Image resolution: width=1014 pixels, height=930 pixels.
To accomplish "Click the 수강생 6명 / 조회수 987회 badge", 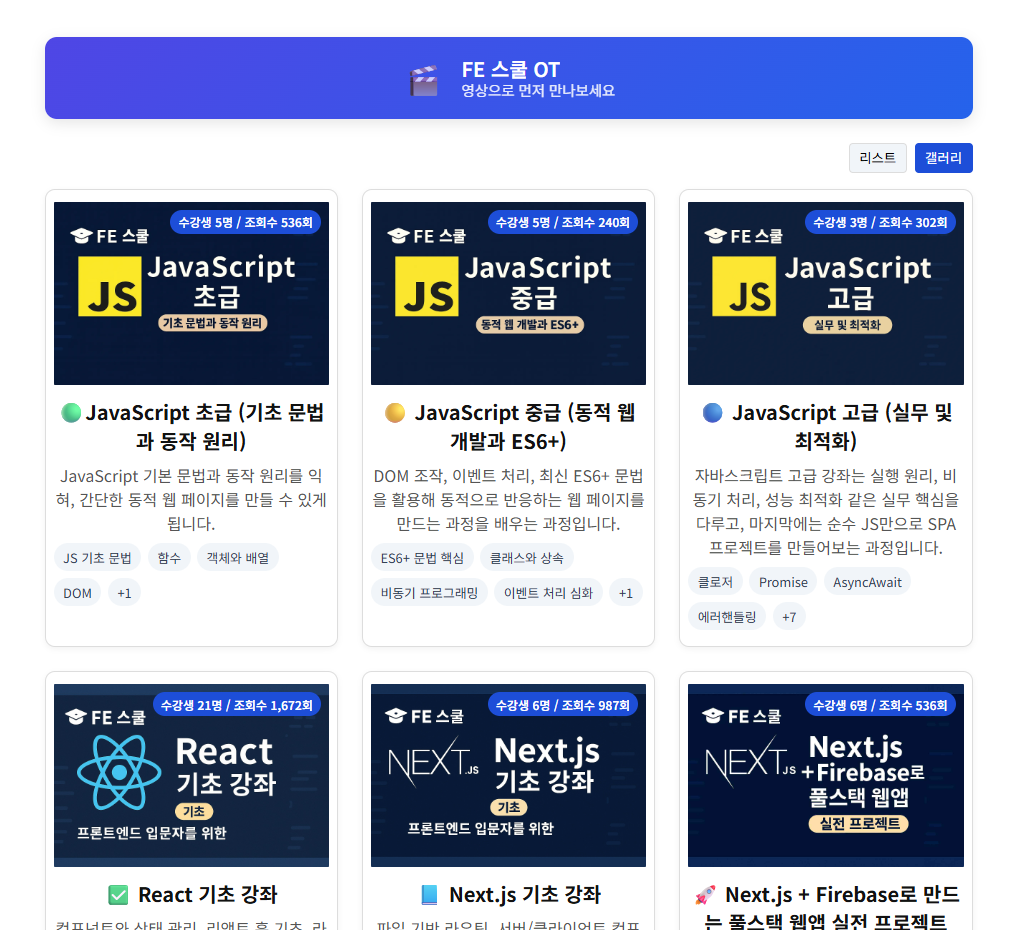I will (x=562, y=705).
